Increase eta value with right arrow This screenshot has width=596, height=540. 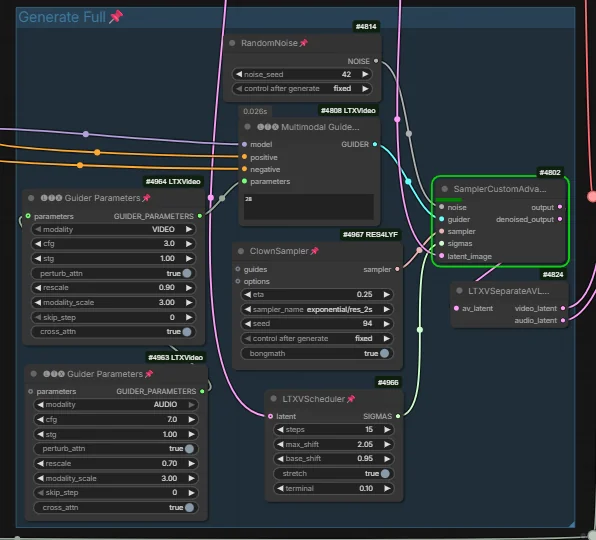pyautogui.click(x=387, y=295)
